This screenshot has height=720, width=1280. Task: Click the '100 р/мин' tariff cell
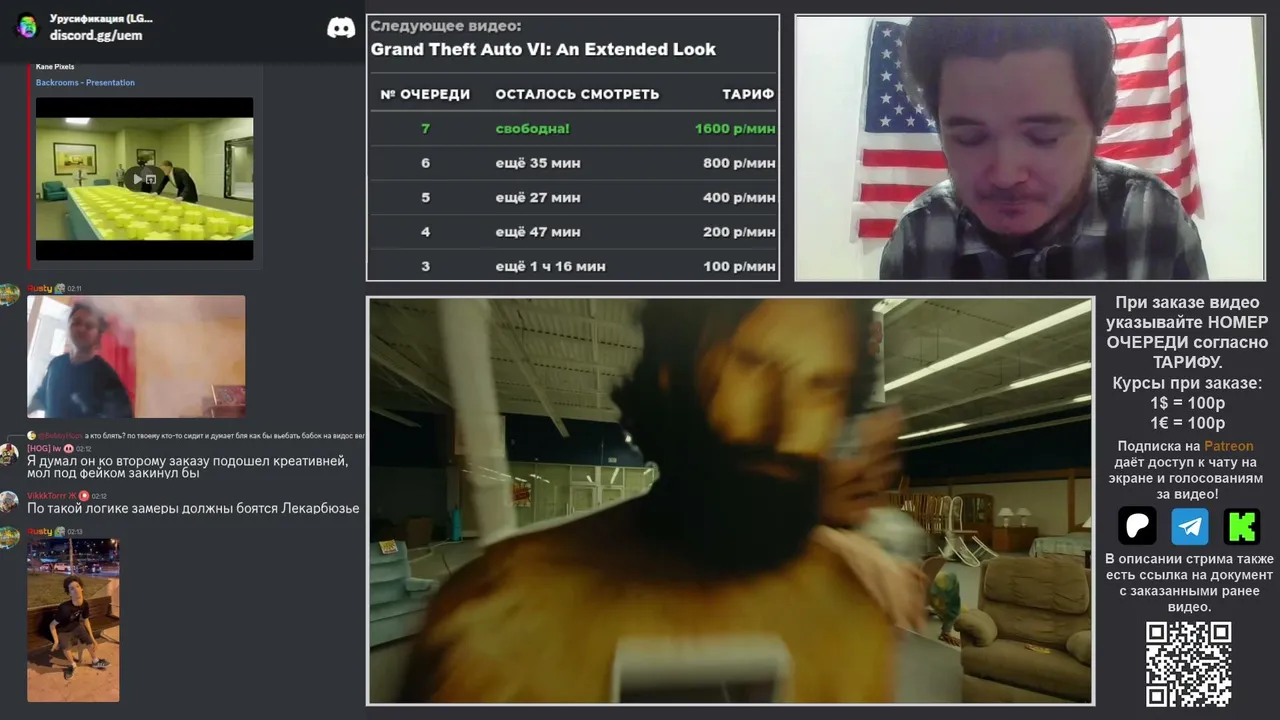coord(739,266)
